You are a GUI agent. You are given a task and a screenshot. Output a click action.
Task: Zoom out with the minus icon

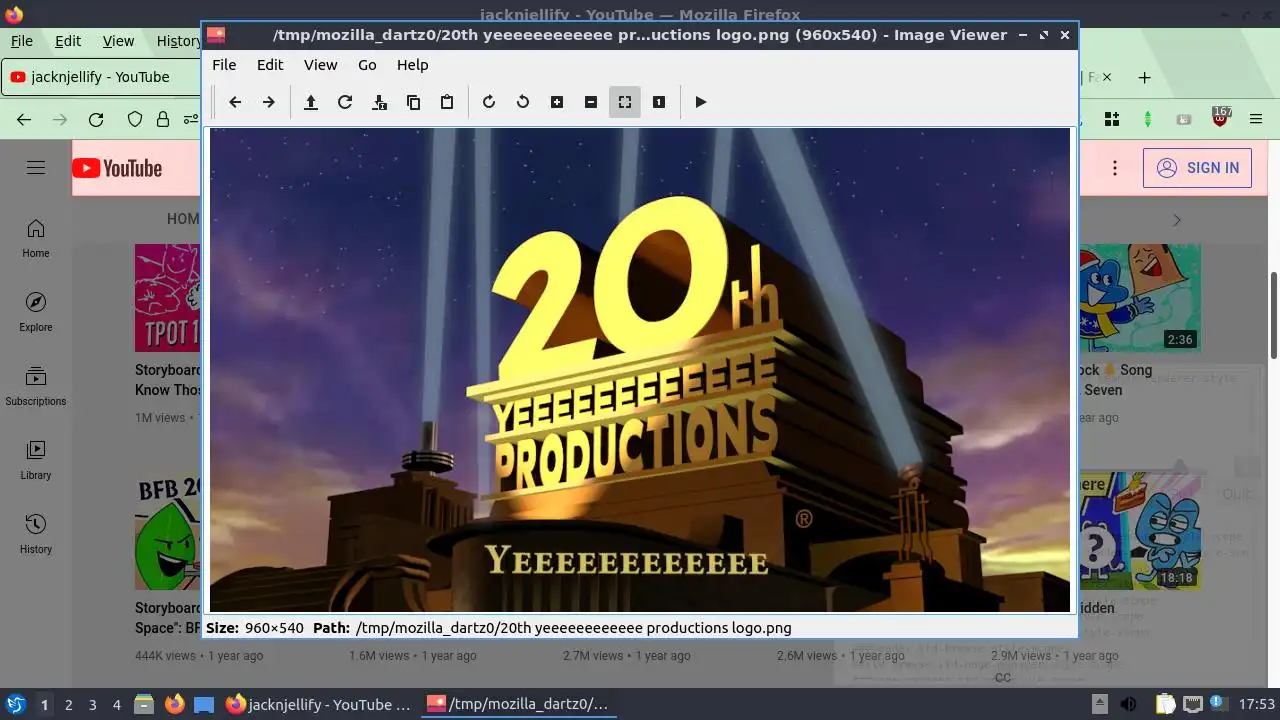pyautogui.click(x=591, y=102)
